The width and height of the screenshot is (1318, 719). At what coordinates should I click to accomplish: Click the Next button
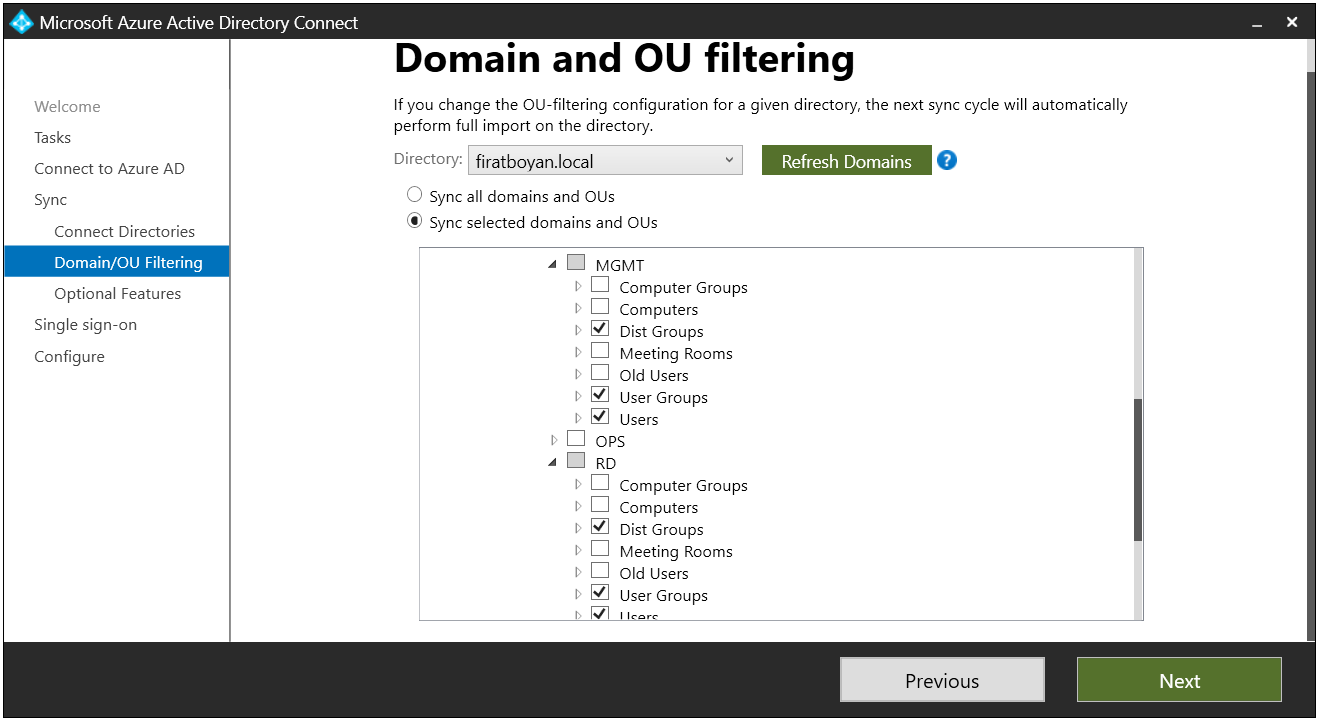tap(1179, 680)
